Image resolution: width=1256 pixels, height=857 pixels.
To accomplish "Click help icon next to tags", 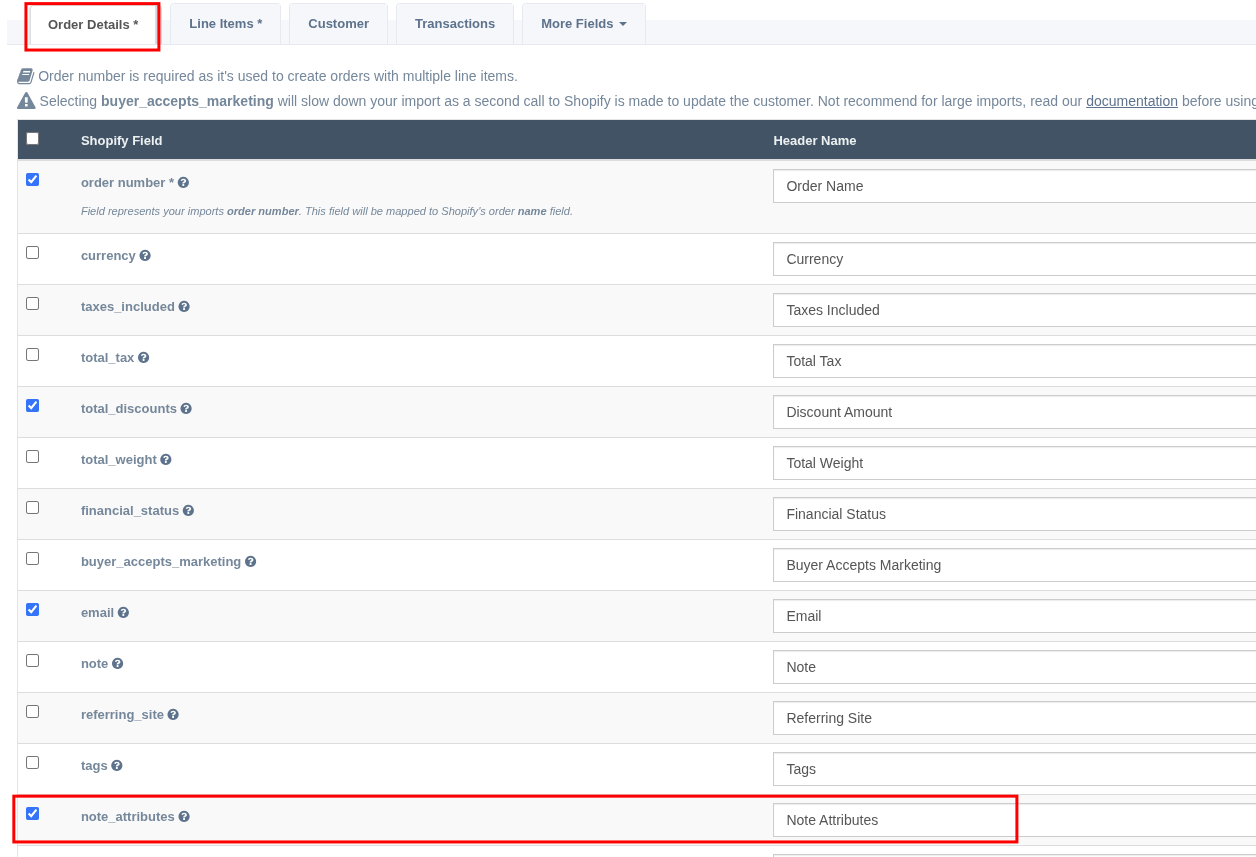I will pyautogui.click(x=117, y=766).
